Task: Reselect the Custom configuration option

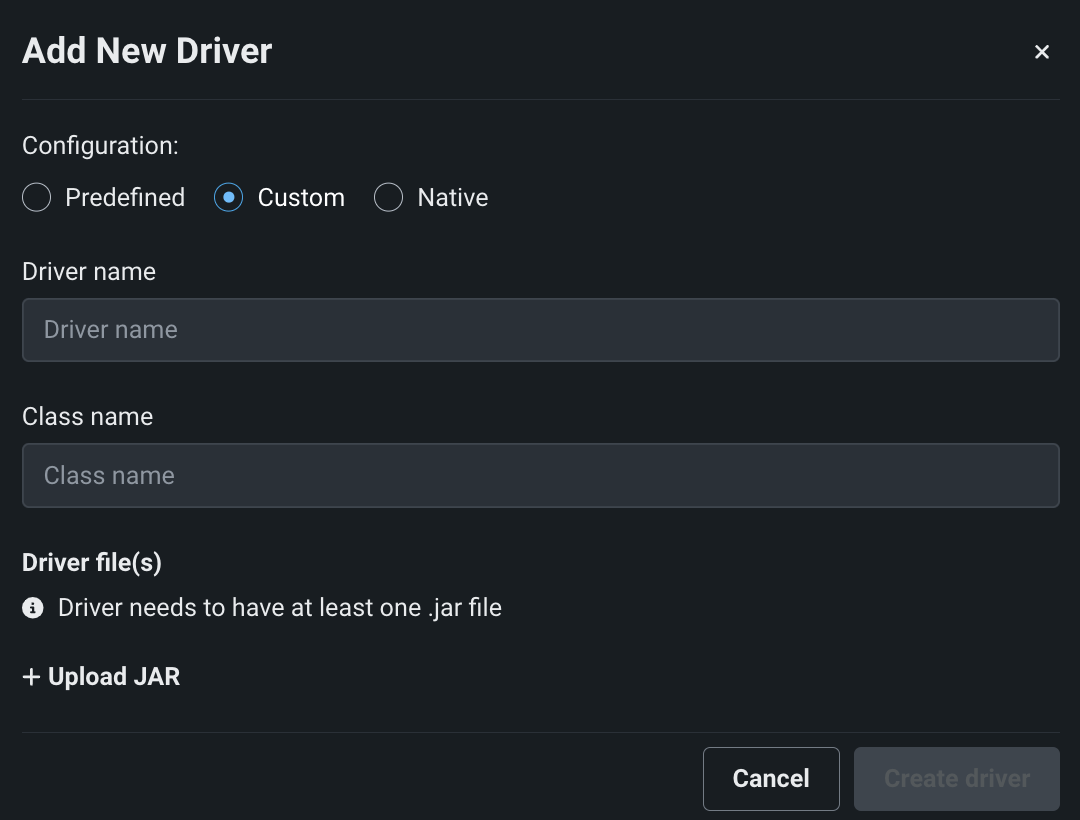Action: pyautogui.click(x=228, y=197)
